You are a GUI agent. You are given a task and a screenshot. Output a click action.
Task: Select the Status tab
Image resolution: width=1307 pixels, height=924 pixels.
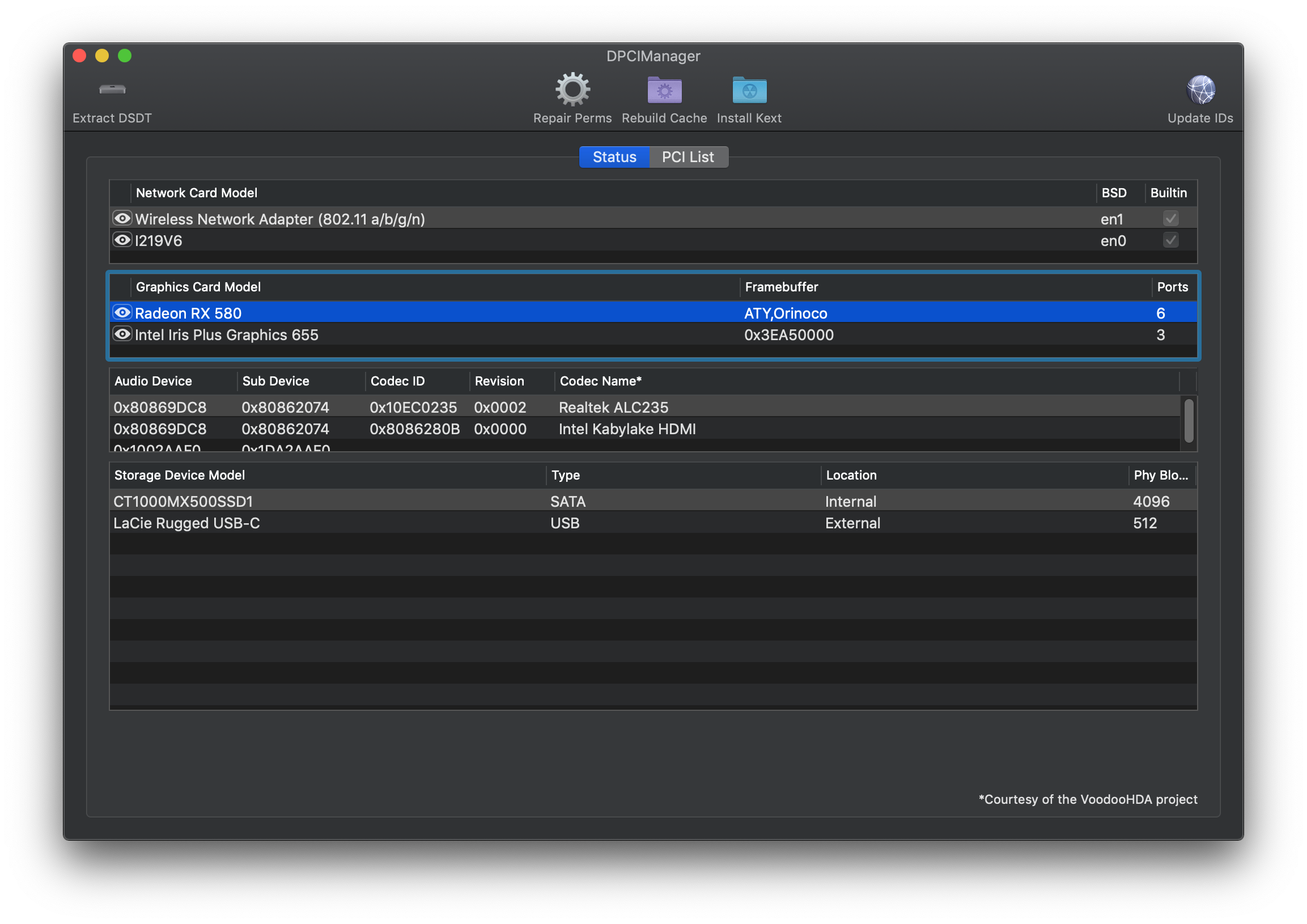pyautogui.click(x=614, y=157)
